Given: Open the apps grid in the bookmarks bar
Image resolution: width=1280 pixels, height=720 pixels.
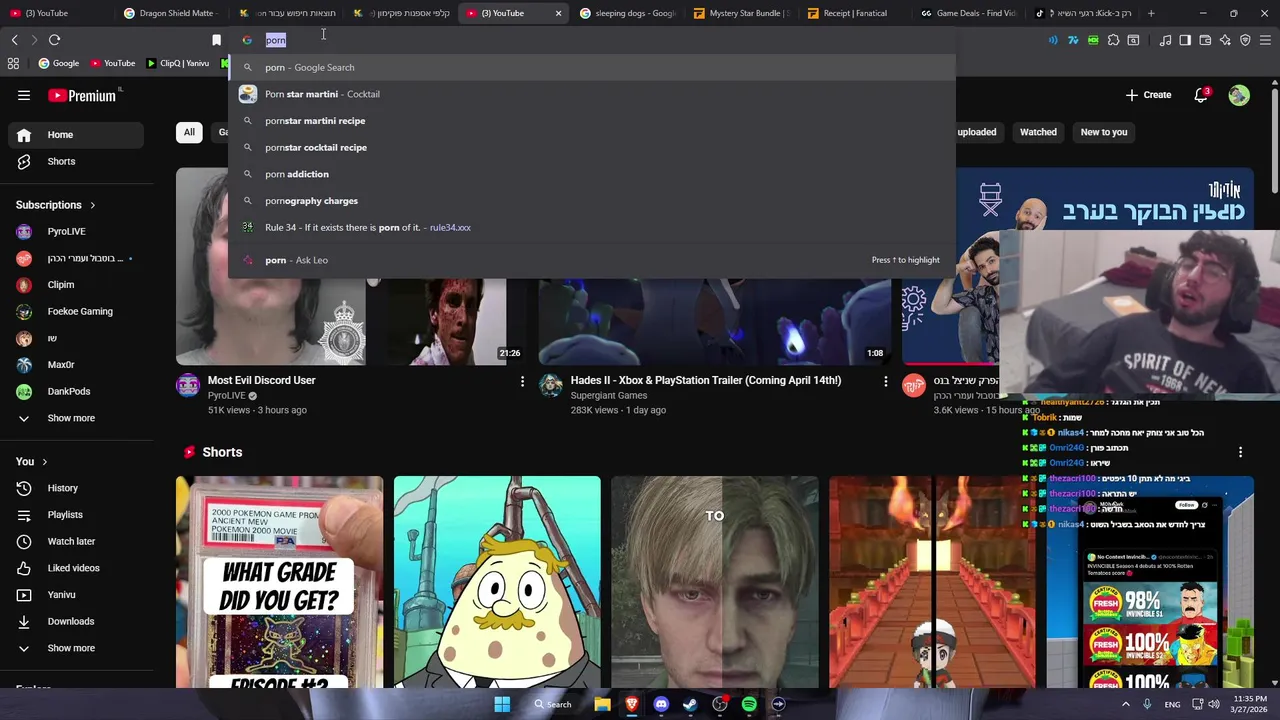Looking at the screenshot, I should click(13, 63).
